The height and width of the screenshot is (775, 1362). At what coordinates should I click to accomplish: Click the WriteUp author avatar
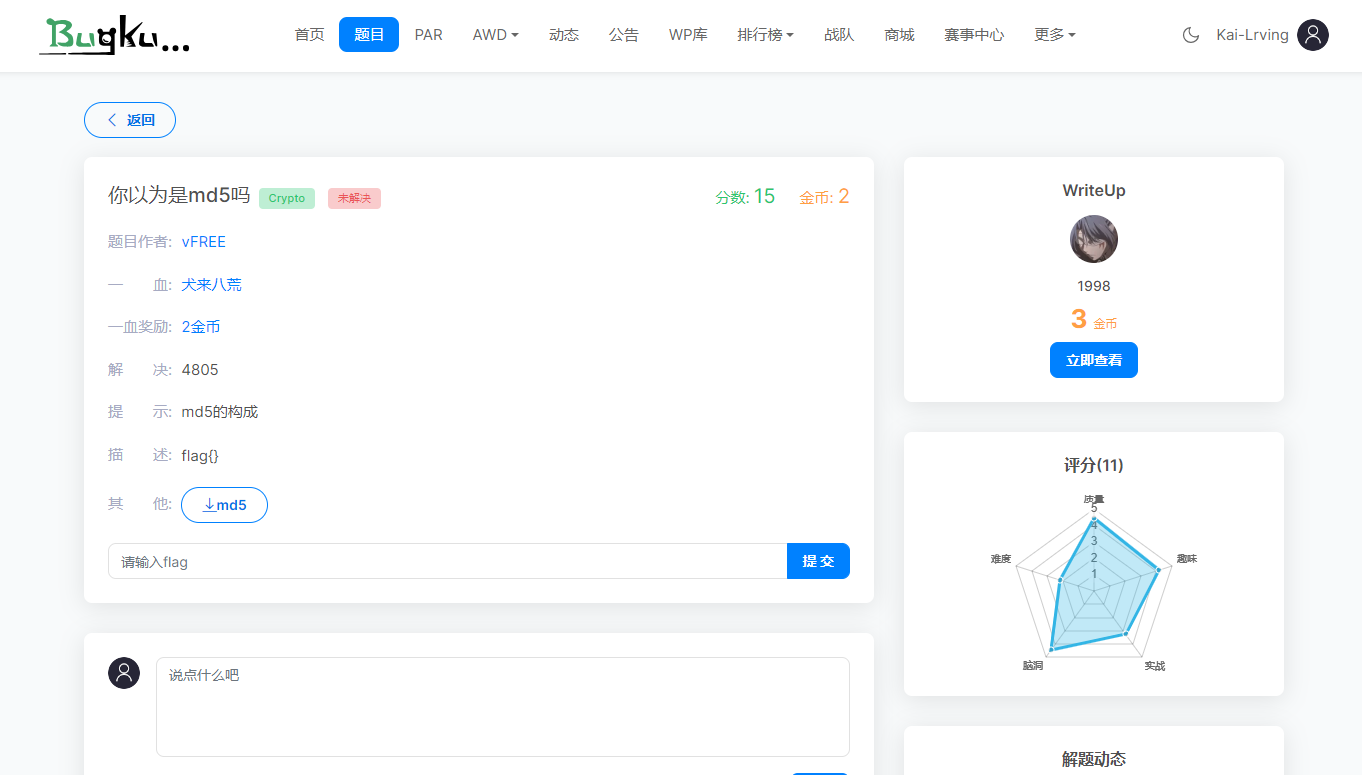point(1094,239)
